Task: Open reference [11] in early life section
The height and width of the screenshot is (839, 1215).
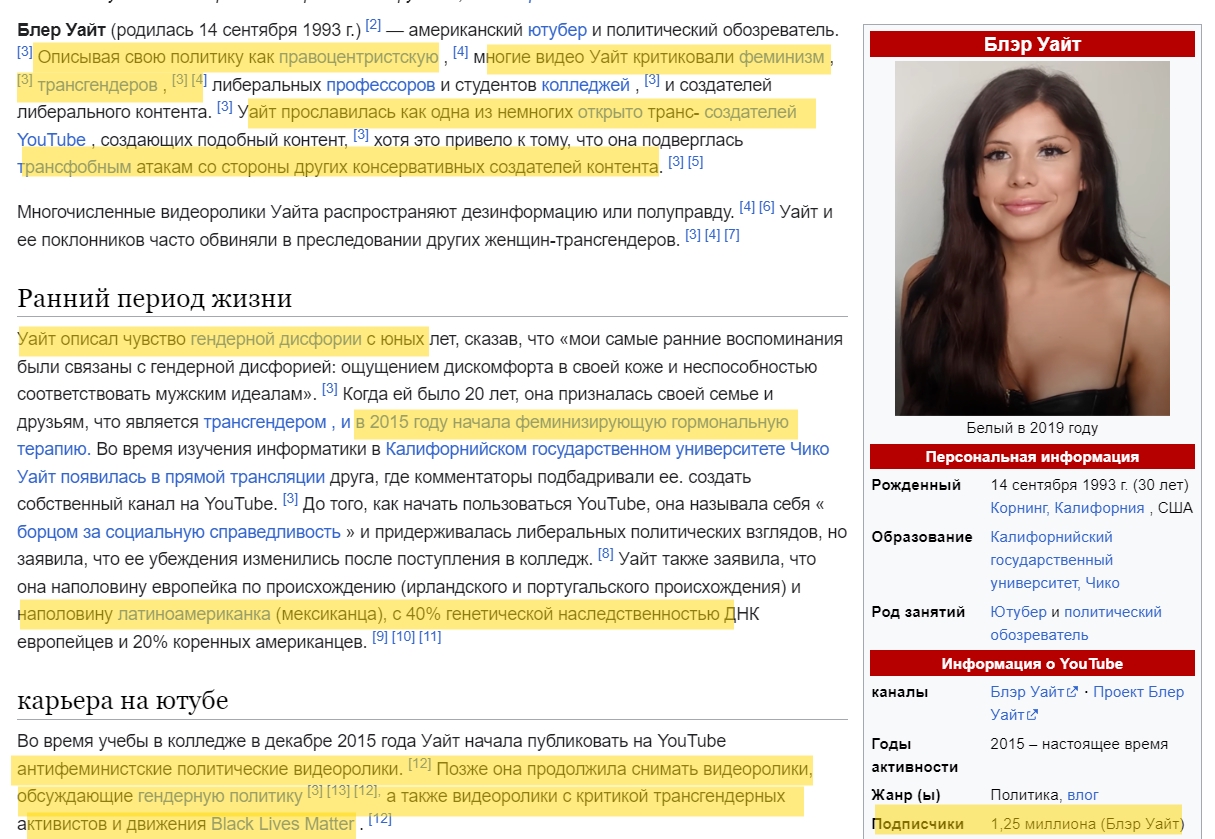Action: [x=430, y=636]
